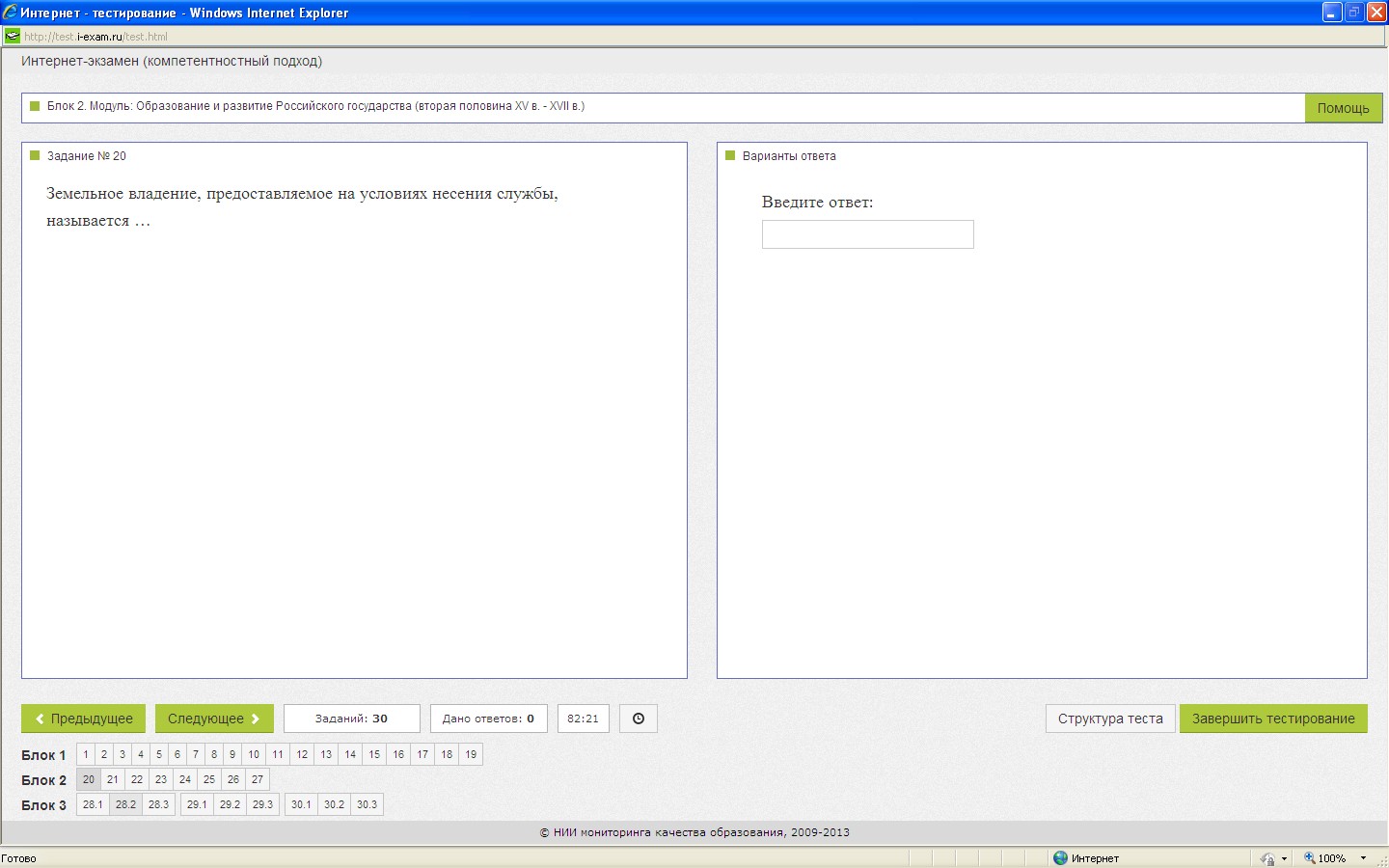The image size is (1389, 868).
Task: Select task 18 in Блок 1
Action: 447,754
